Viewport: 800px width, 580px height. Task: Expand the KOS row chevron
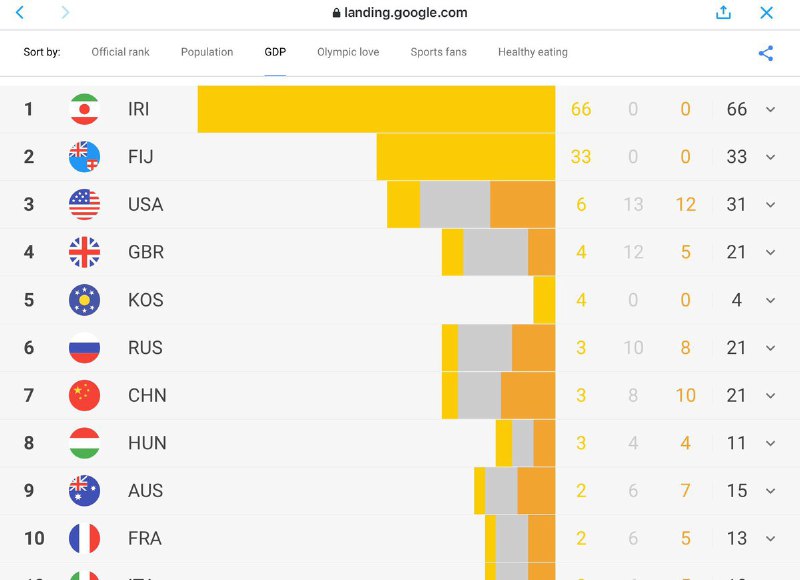point(770,300)
